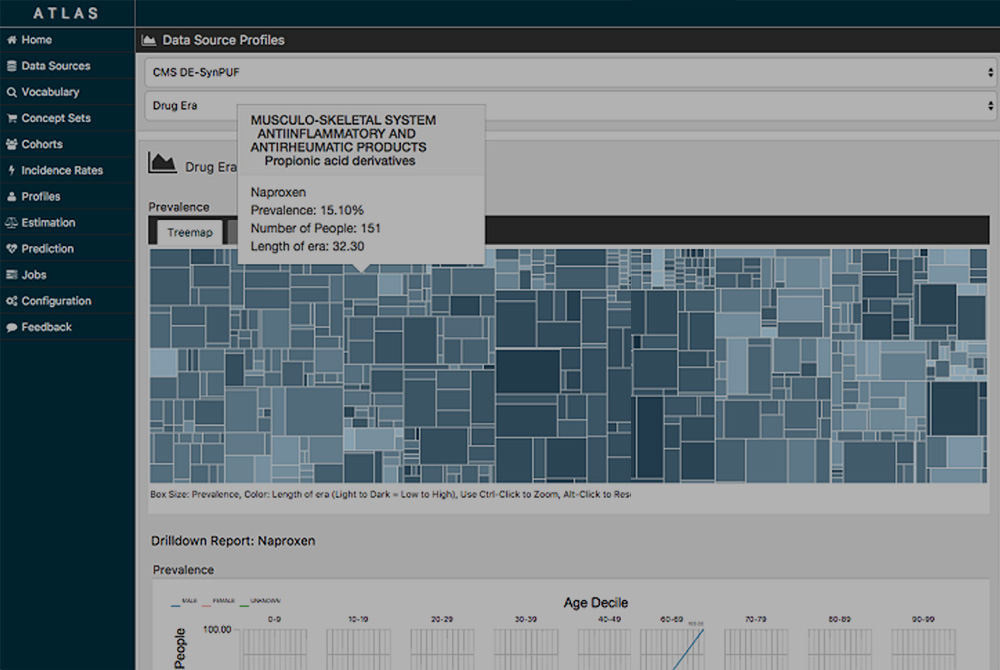This screenshot has height=670, width=1000.
Task: Open the Feedback link
Action: point(46,327)
